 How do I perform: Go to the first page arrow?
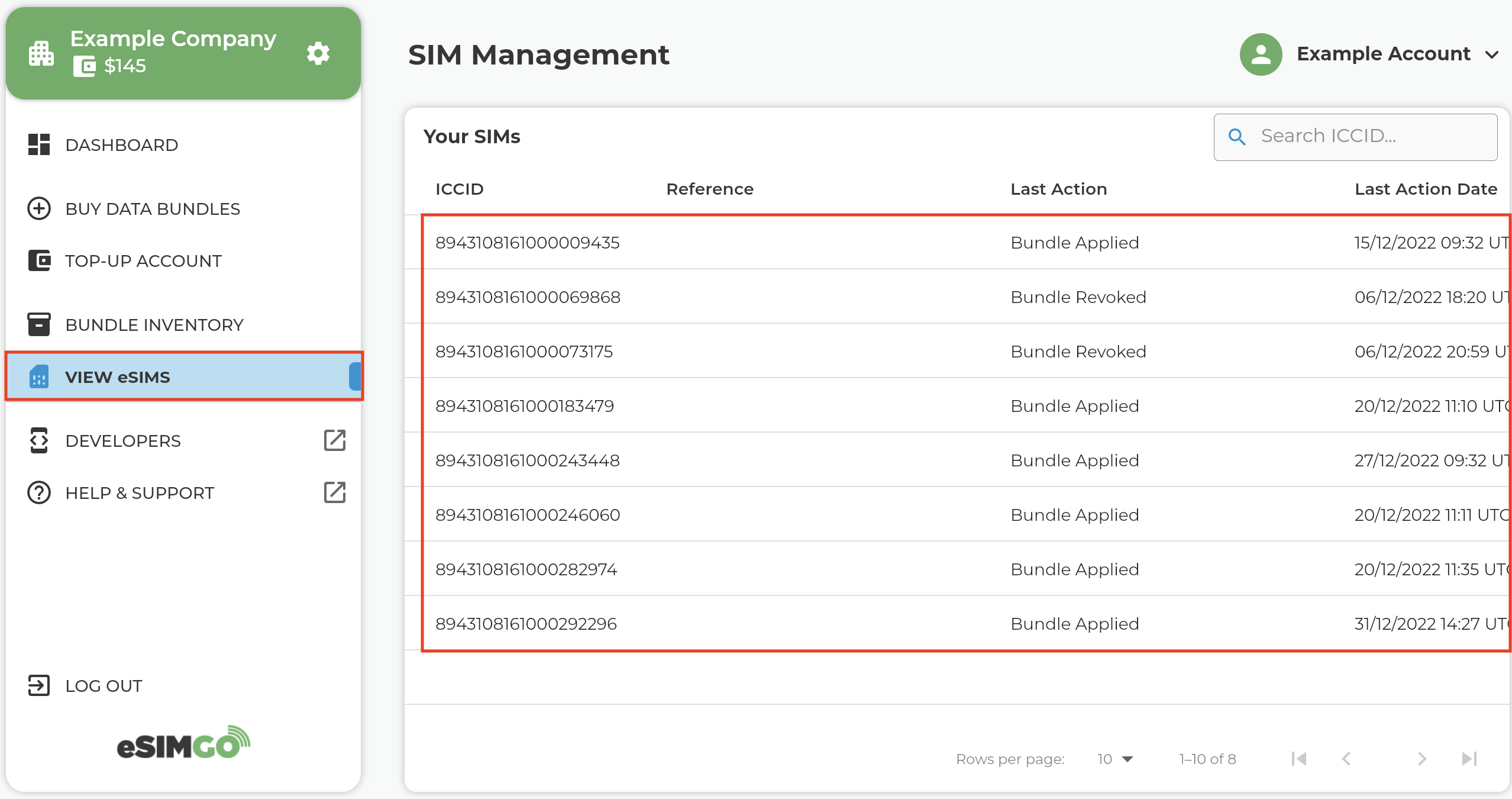[x=1299, y=759]
